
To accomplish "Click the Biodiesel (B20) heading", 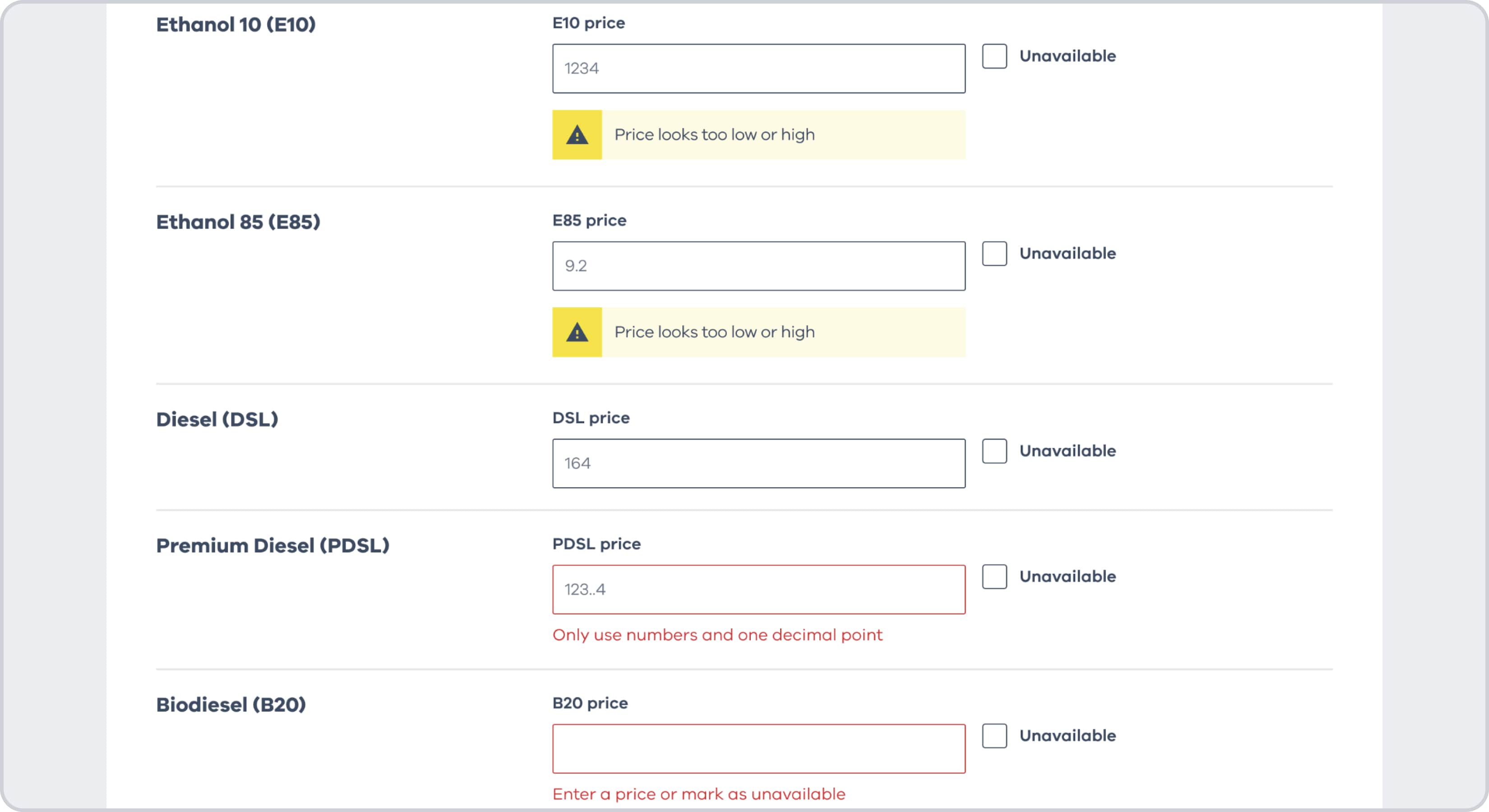I will [231, 705].
